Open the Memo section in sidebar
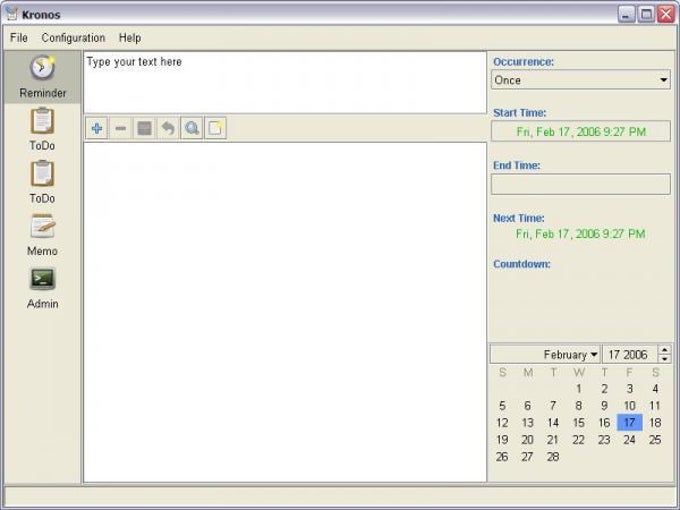This screenshot has height=510, width=680. point(42,235)
